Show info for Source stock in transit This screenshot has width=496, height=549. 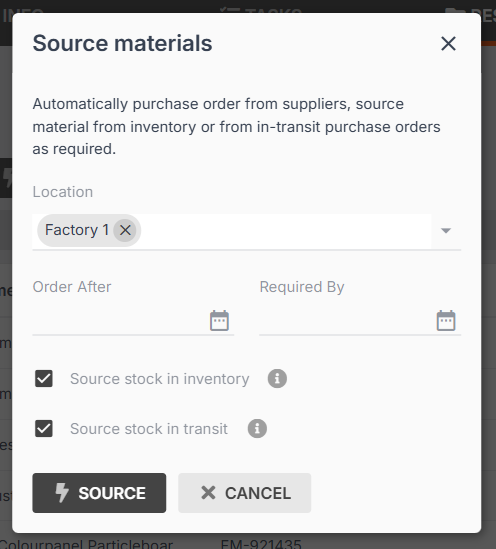click(x=257, y=429)
